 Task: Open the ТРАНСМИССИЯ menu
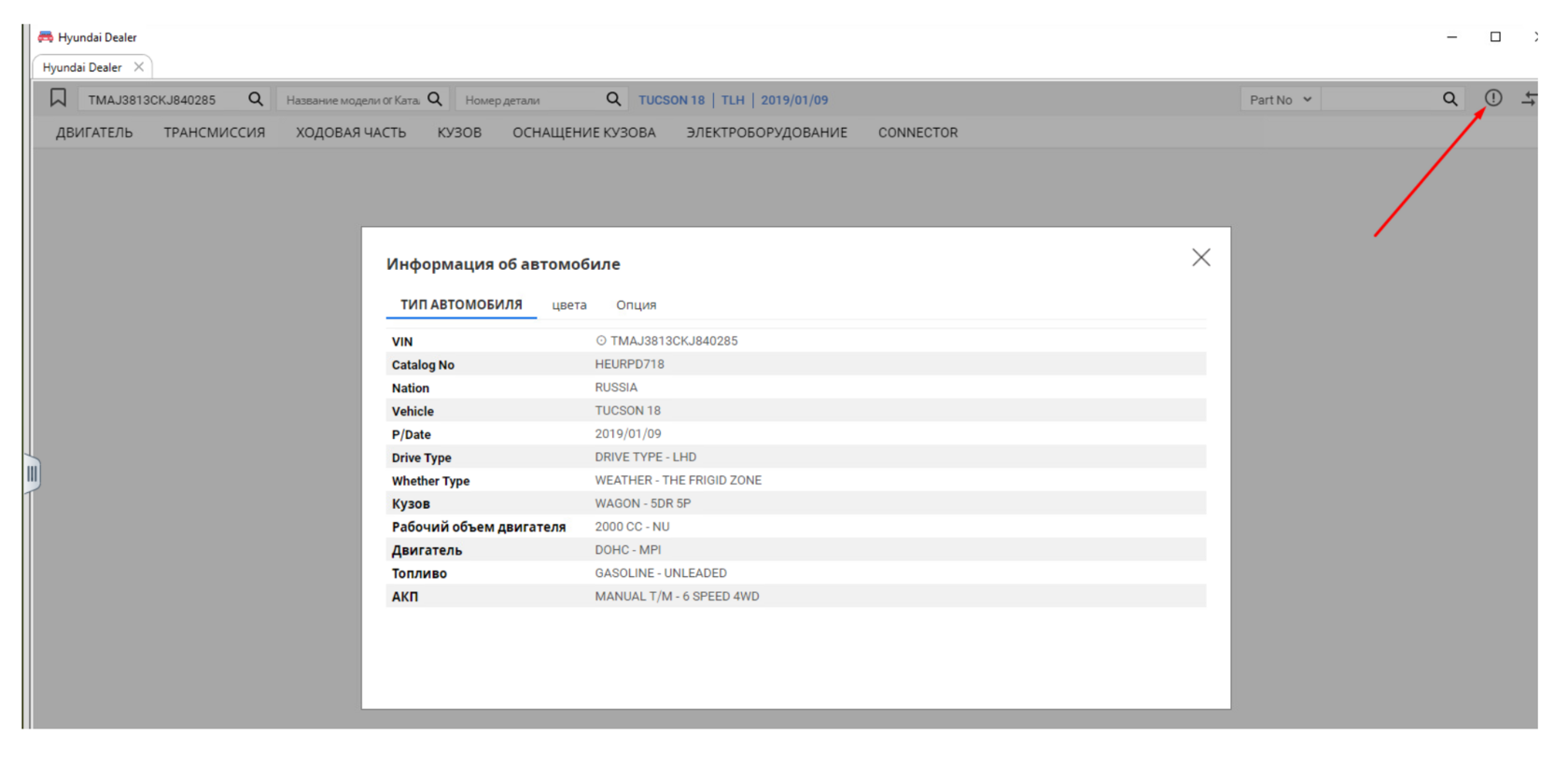(215, 133)
